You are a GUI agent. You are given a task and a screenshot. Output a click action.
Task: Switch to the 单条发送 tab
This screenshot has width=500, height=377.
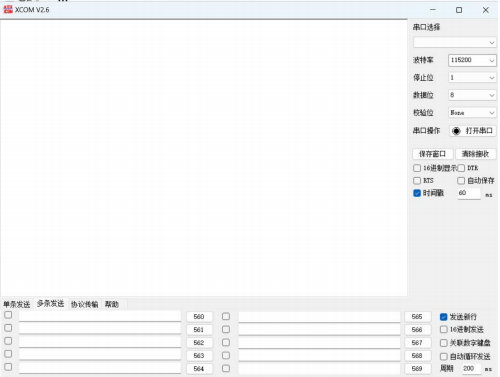(x=17, y=304)
